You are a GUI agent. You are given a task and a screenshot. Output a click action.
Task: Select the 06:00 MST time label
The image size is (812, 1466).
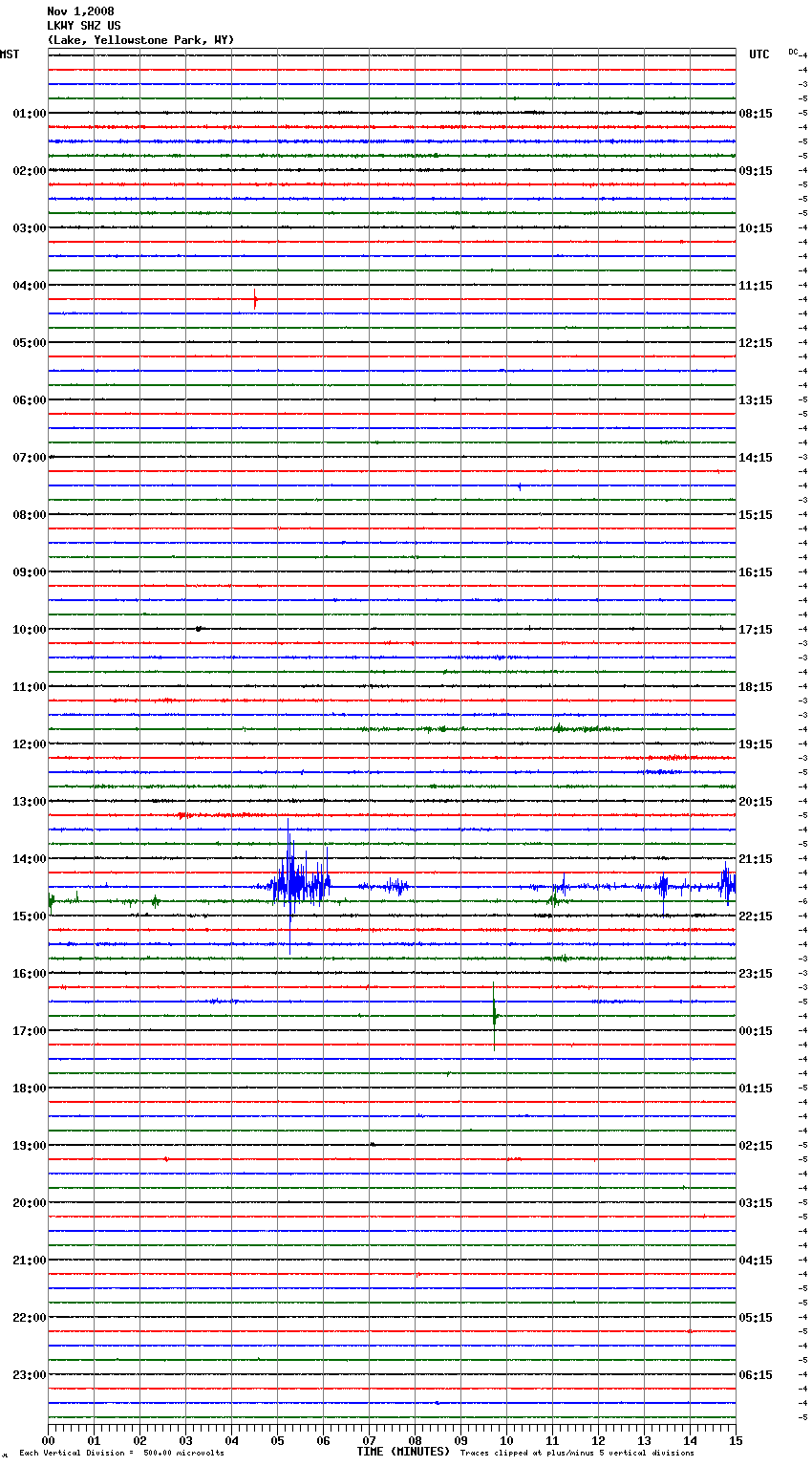point(30,400)
